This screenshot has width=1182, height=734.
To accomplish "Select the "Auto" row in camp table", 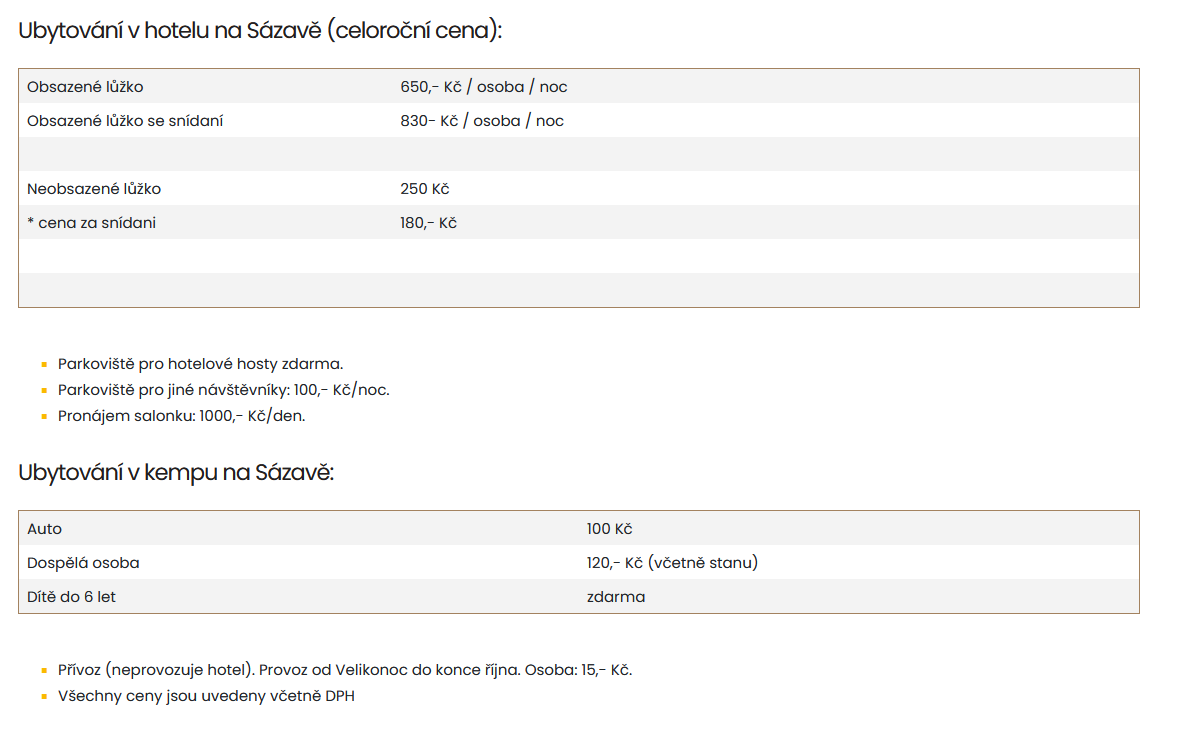I will [x=45, y=529].
